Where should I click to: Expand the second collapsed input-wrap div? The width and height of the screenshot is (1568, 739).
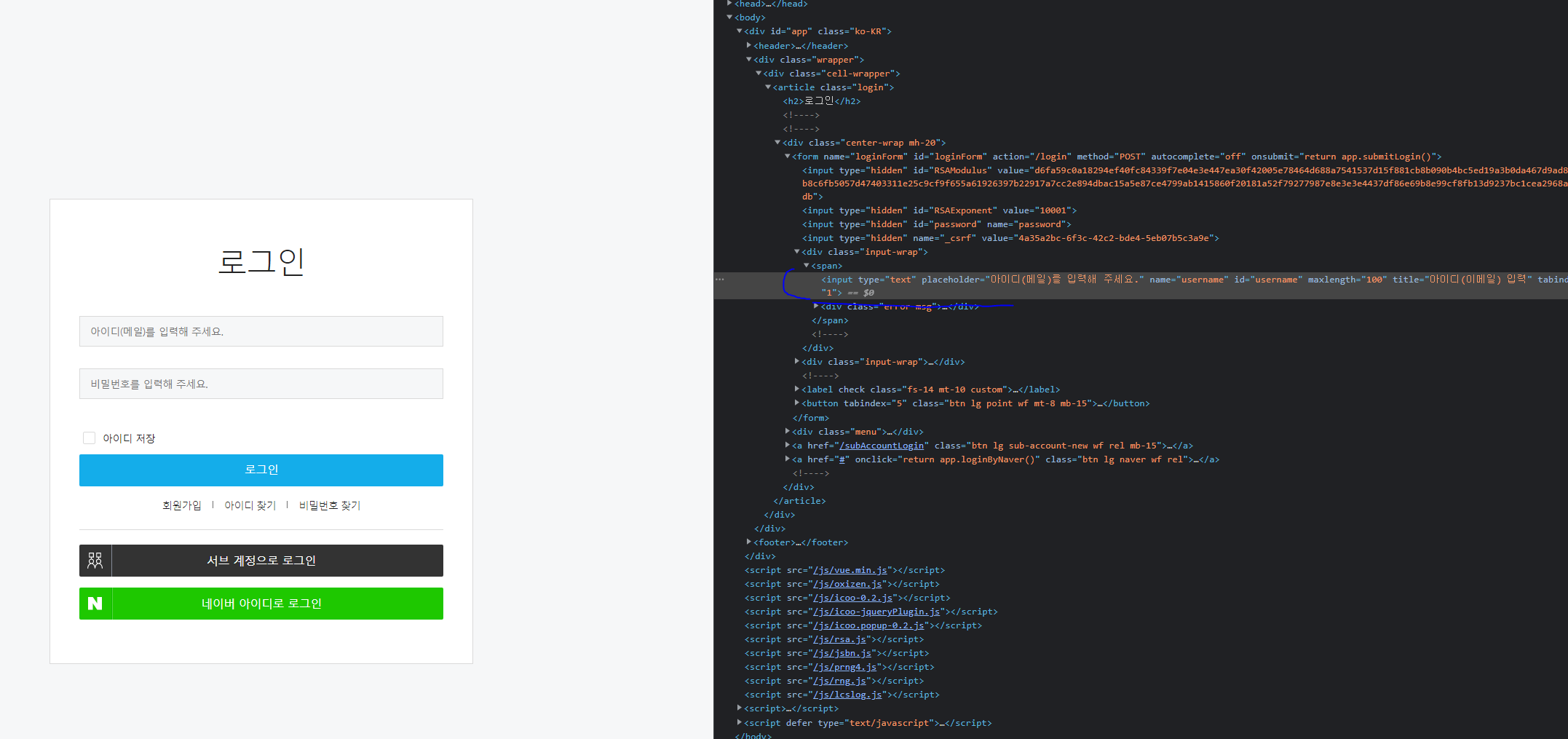(796, 361)
